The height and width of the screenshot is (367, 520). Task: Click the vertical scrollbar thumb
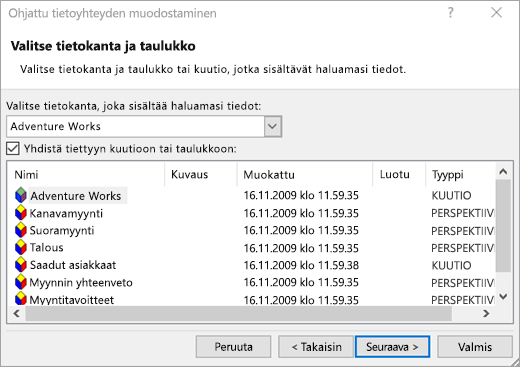[x=503, y=226]
